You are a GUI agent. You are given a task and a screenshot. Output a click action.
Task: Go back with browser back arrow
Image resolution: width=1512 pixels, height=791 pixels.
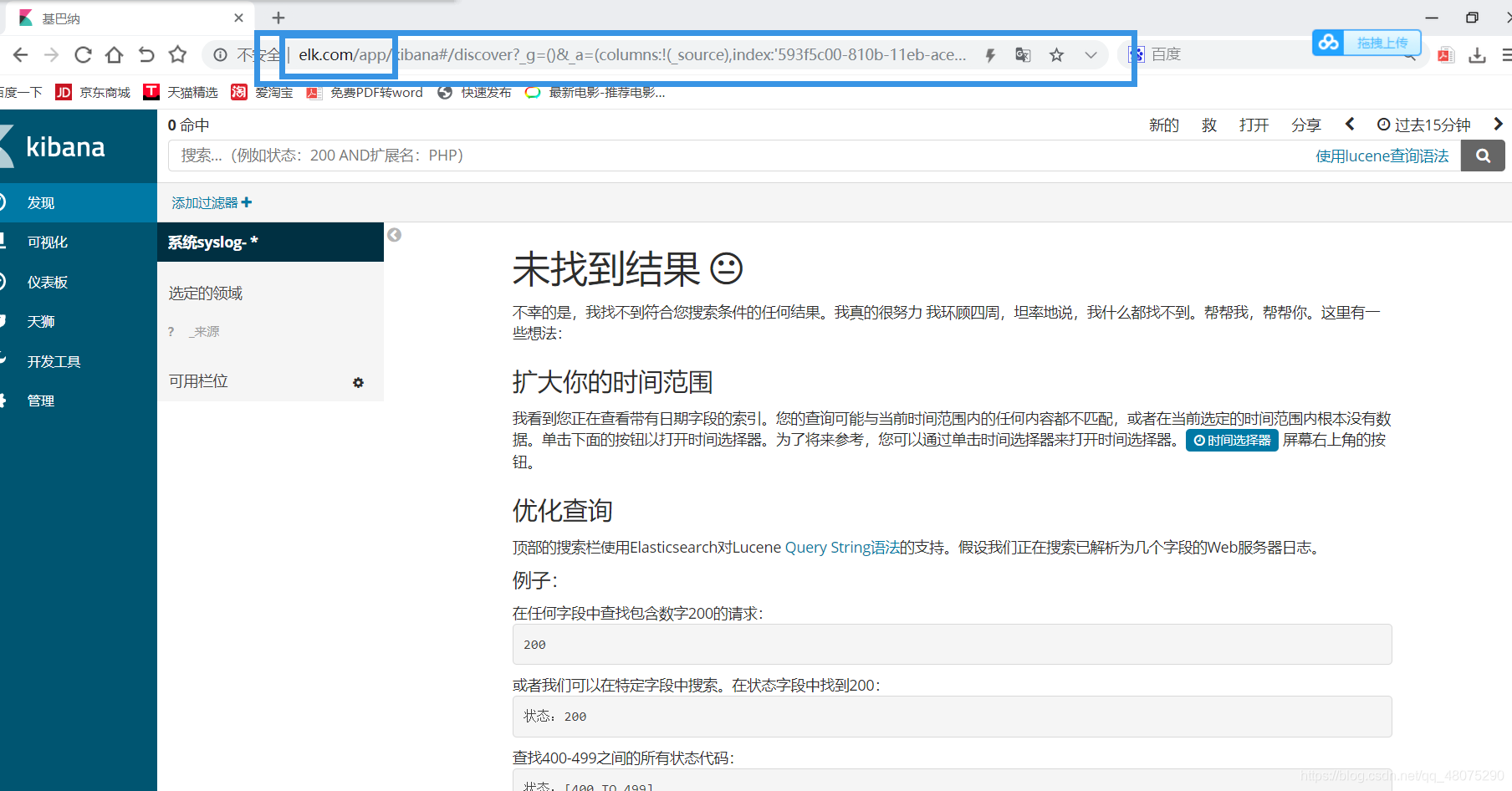pos(21,55)
